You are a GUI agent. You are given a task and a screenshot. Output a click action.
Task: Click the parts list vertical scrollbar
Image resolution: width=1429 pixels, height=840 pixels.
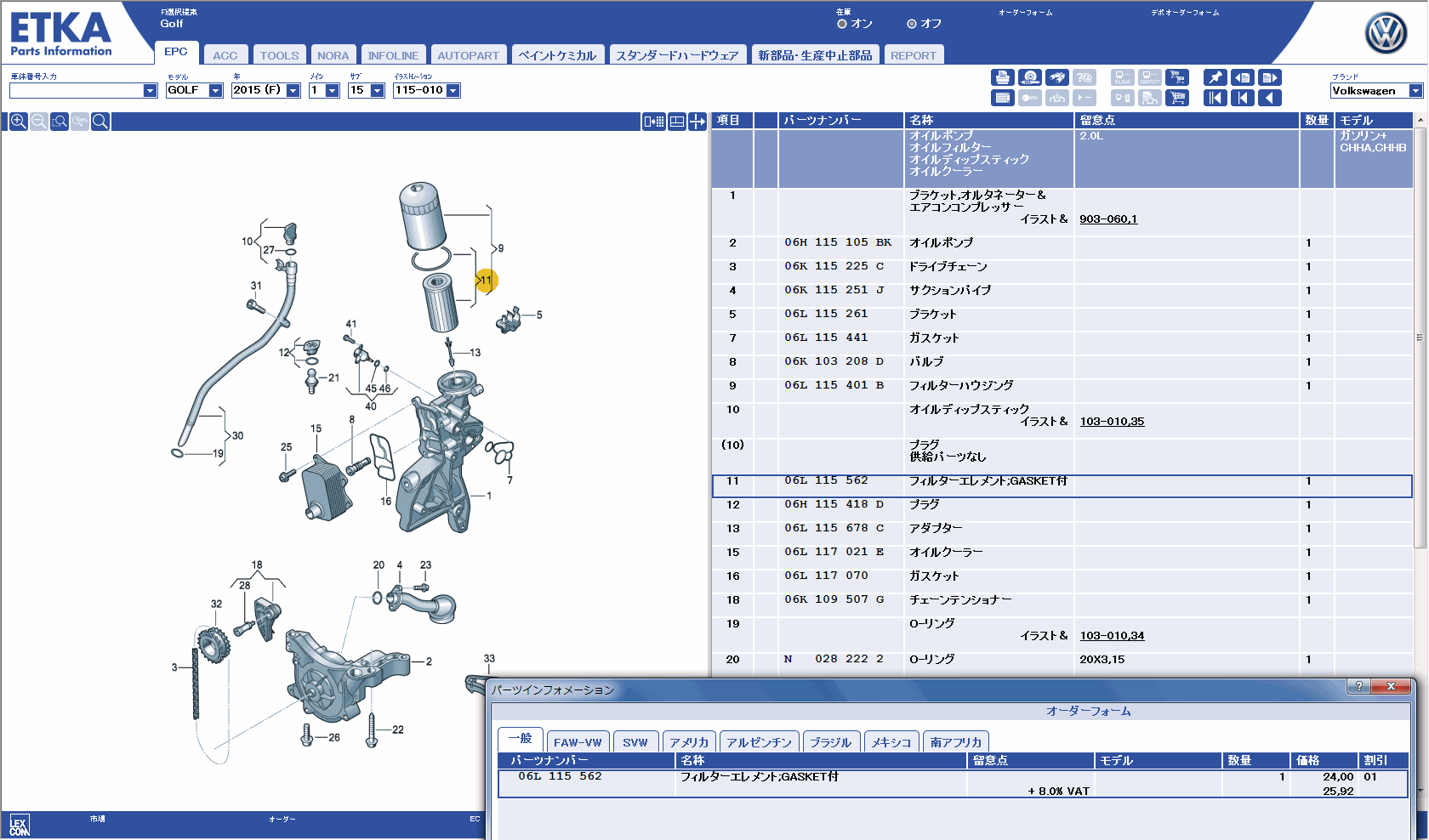point(1420,338)
